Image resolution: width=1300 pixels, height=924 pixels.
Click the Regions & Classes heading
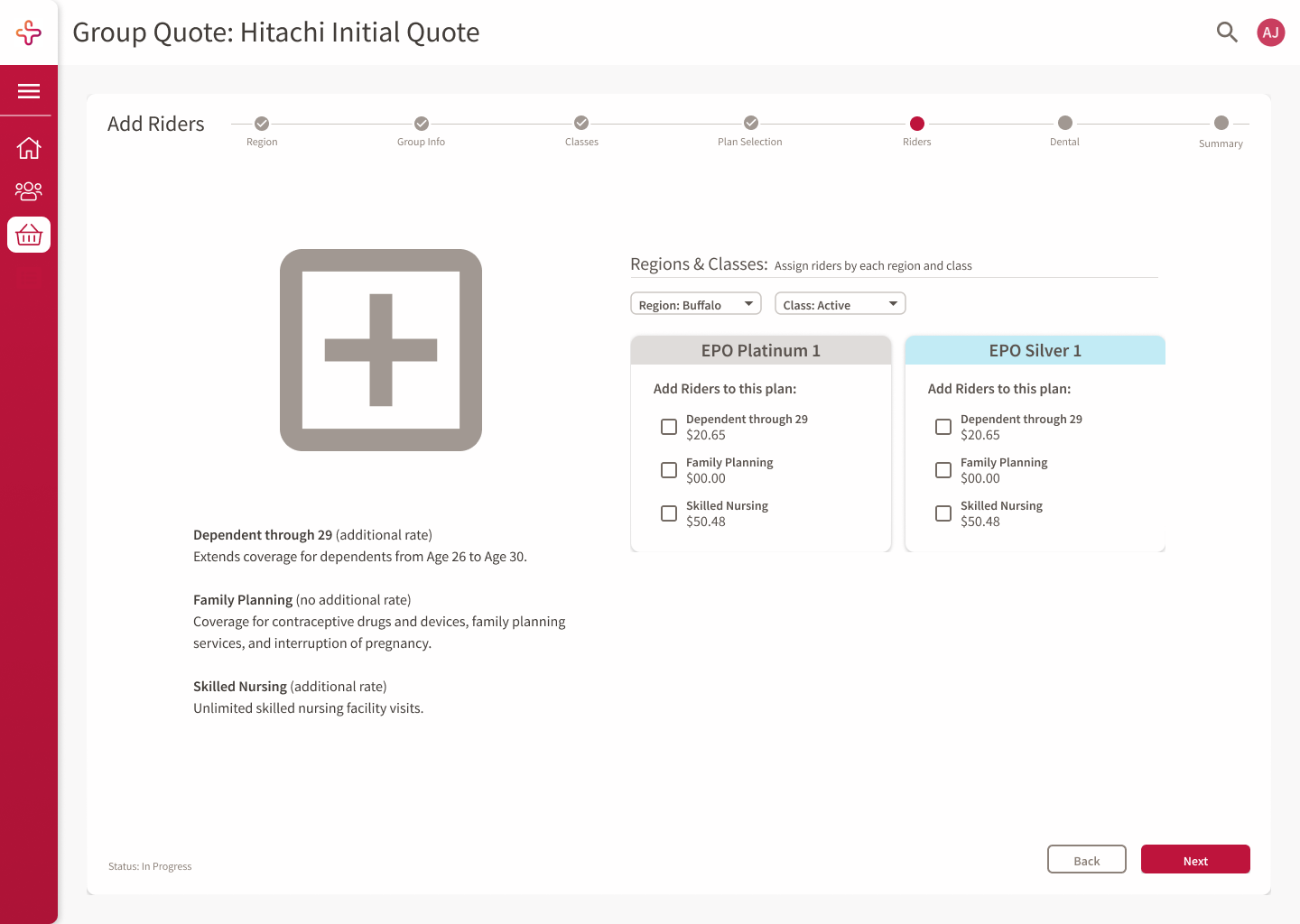699,264
